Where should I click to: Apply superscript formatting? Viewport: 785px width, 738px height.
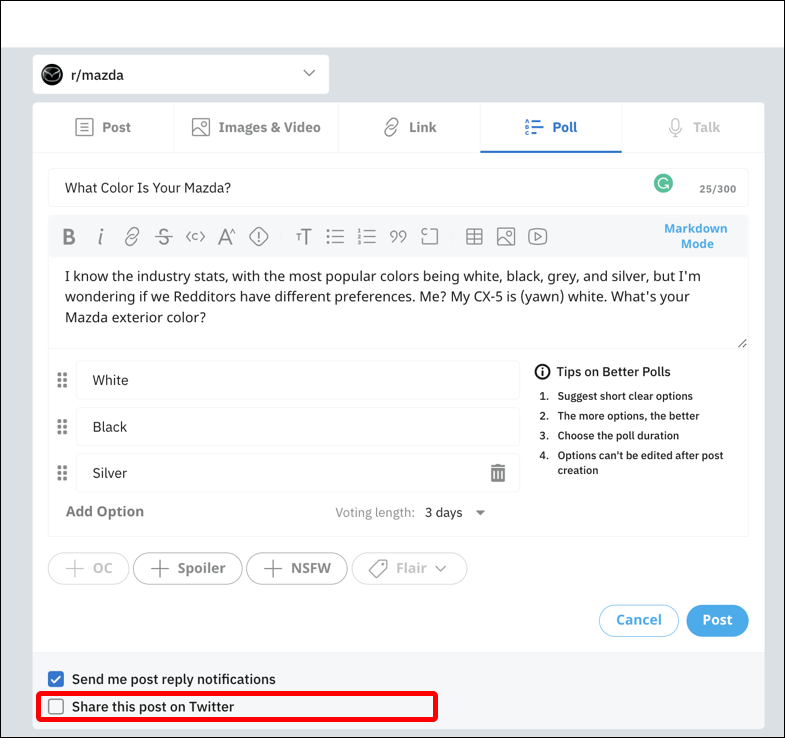pyautogui.click(x=227, y=236)
